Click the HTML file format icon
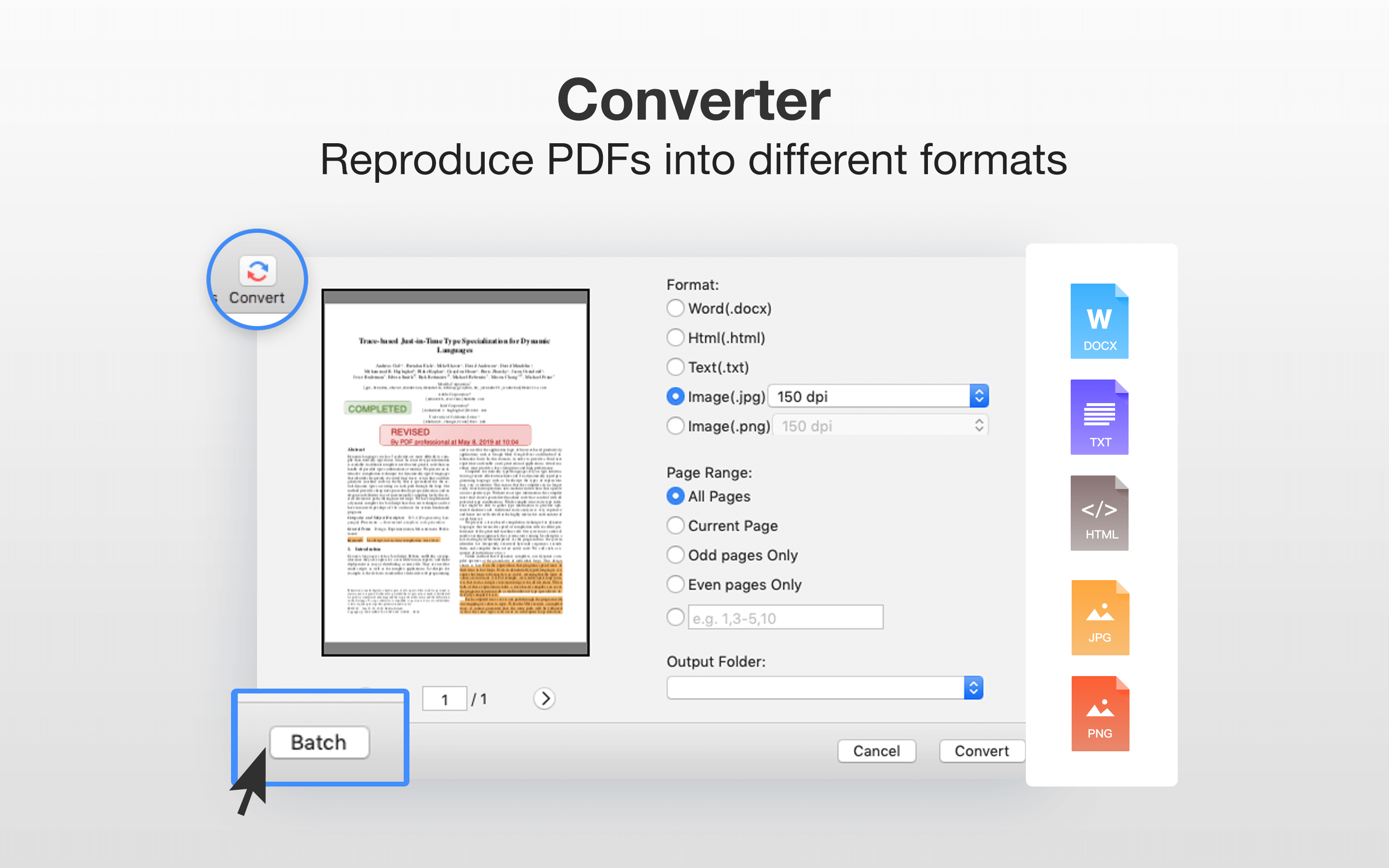The width and height of the screenshot is (1389, 868). [1099, 513]
